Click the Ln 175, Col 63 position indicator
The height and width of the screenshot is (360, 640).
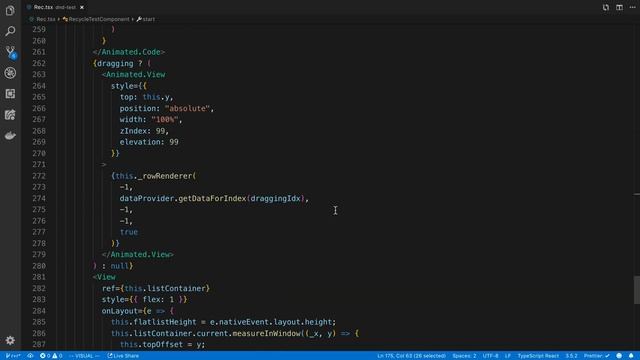411,356
